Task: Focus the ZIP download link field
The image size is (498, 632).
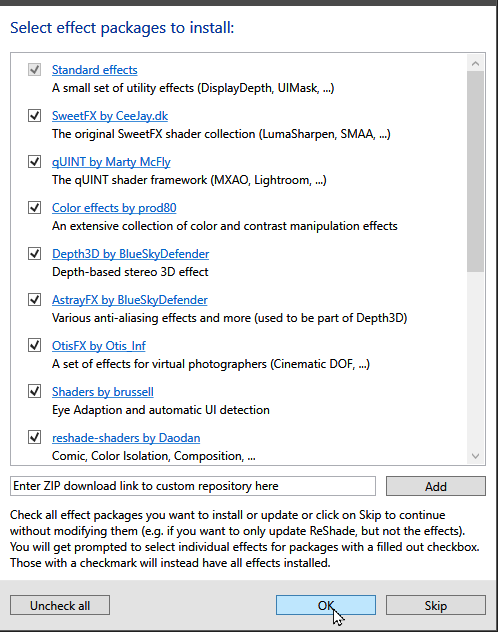Action: 193,486
